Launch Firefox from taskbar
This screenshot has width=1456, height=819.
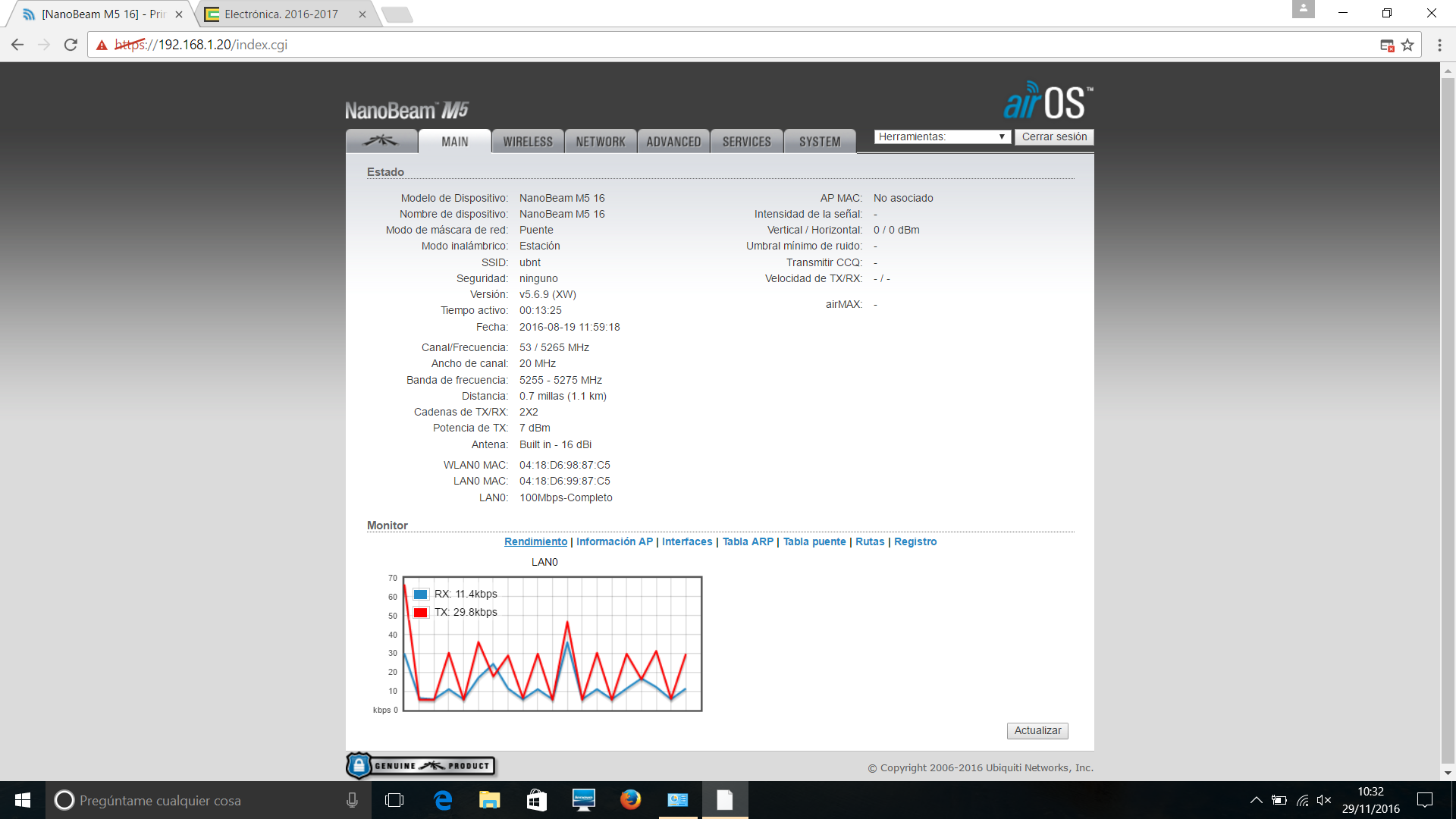coord(630,800)
